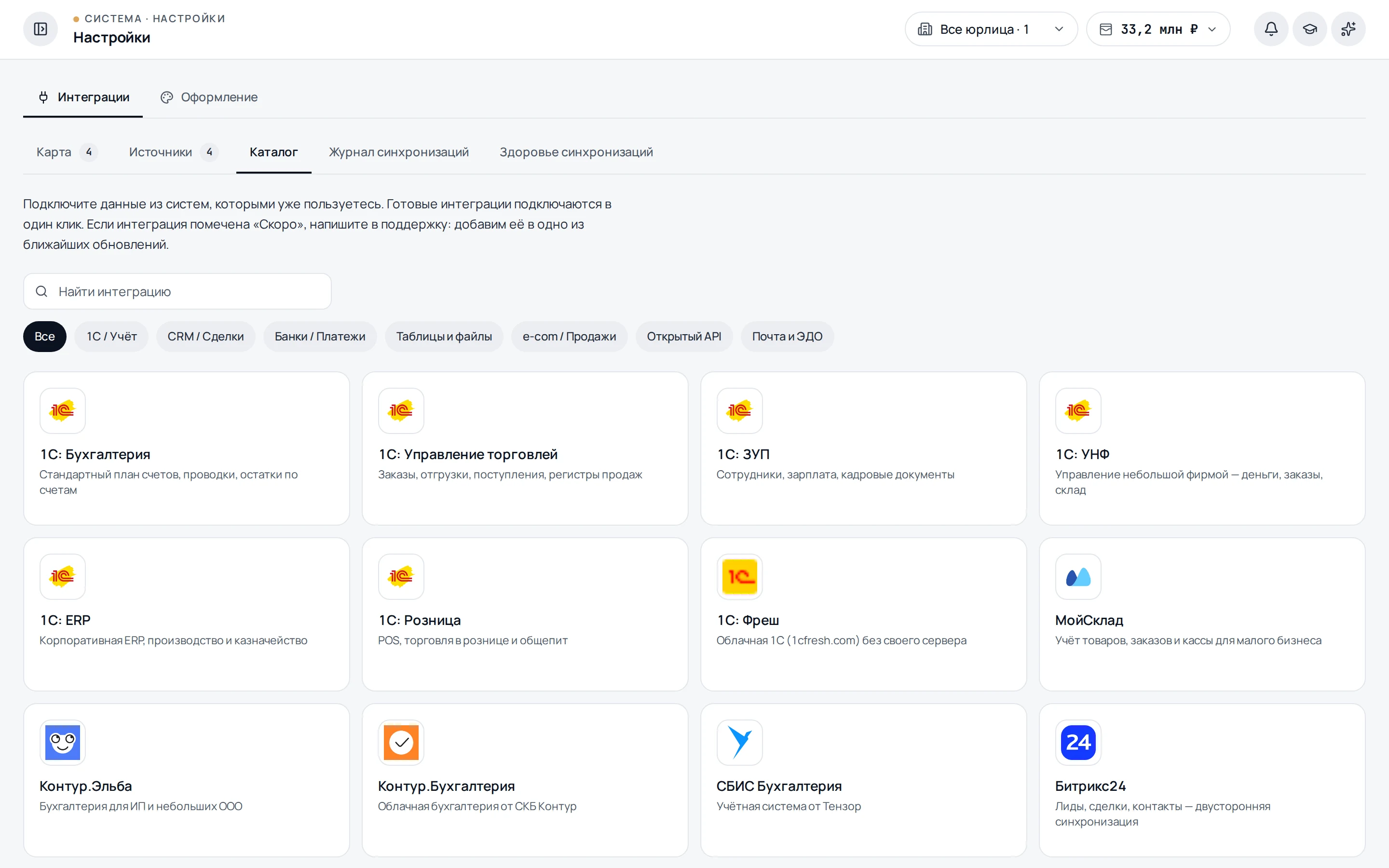Open the МойСклад card title
1389x868 pixels.
[1089, 621]
